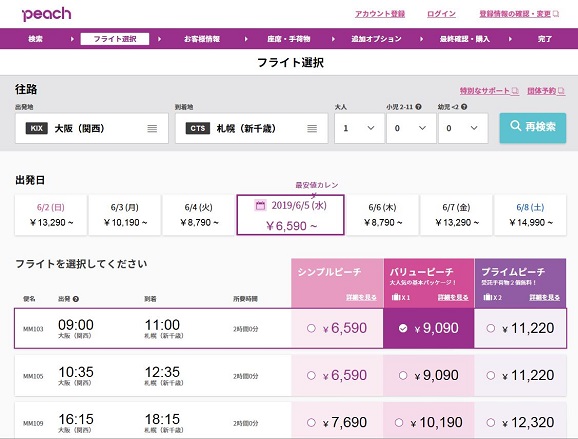This screenshot has height=439, width=578.
Task: Open arrival field showing CTS 札幌（新千歳）
Action: pos(251,128)
